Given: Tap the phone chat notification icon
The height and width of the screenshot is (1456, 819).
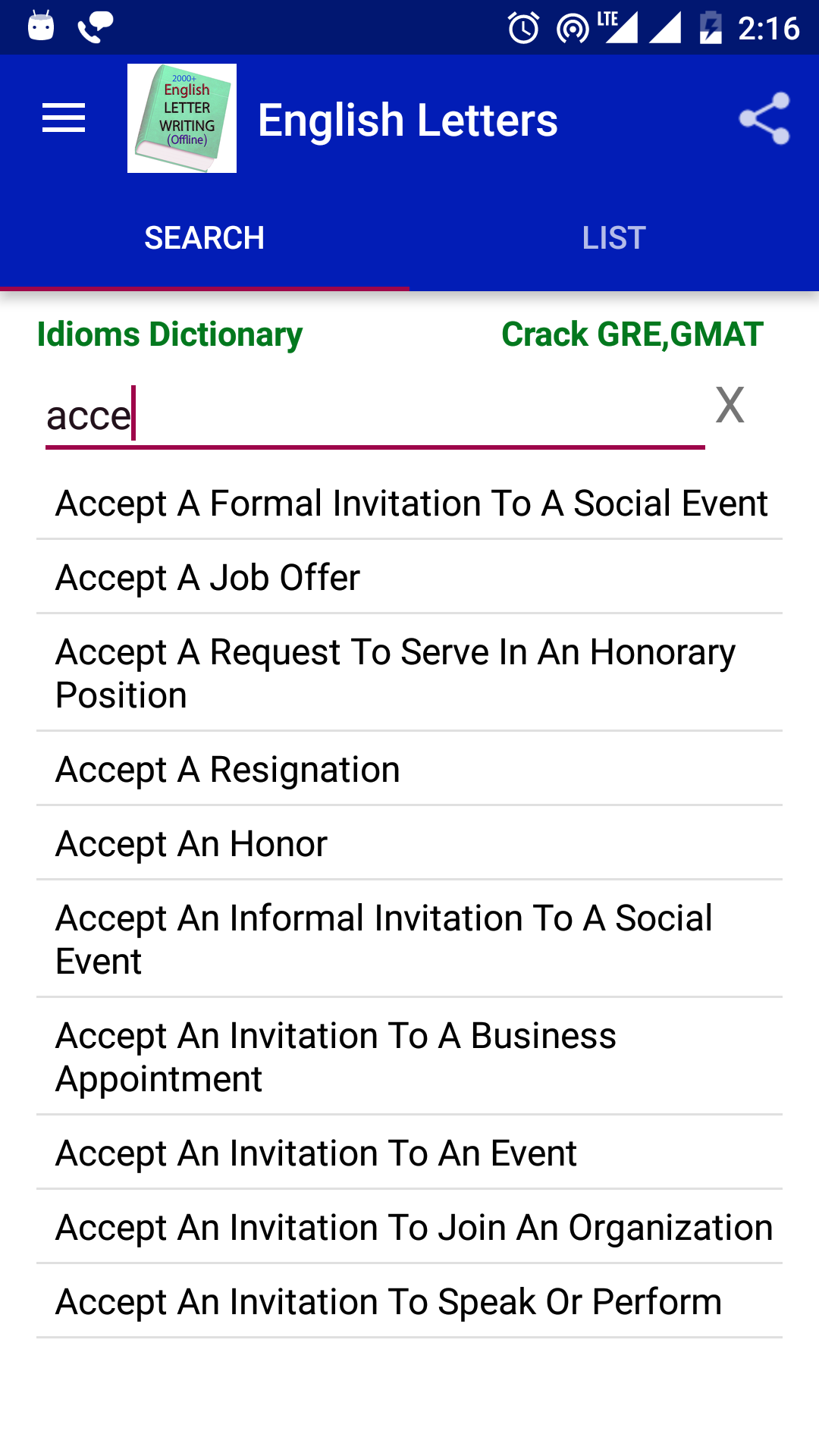Looking at the screenshot, I should [x=96, y=27].
